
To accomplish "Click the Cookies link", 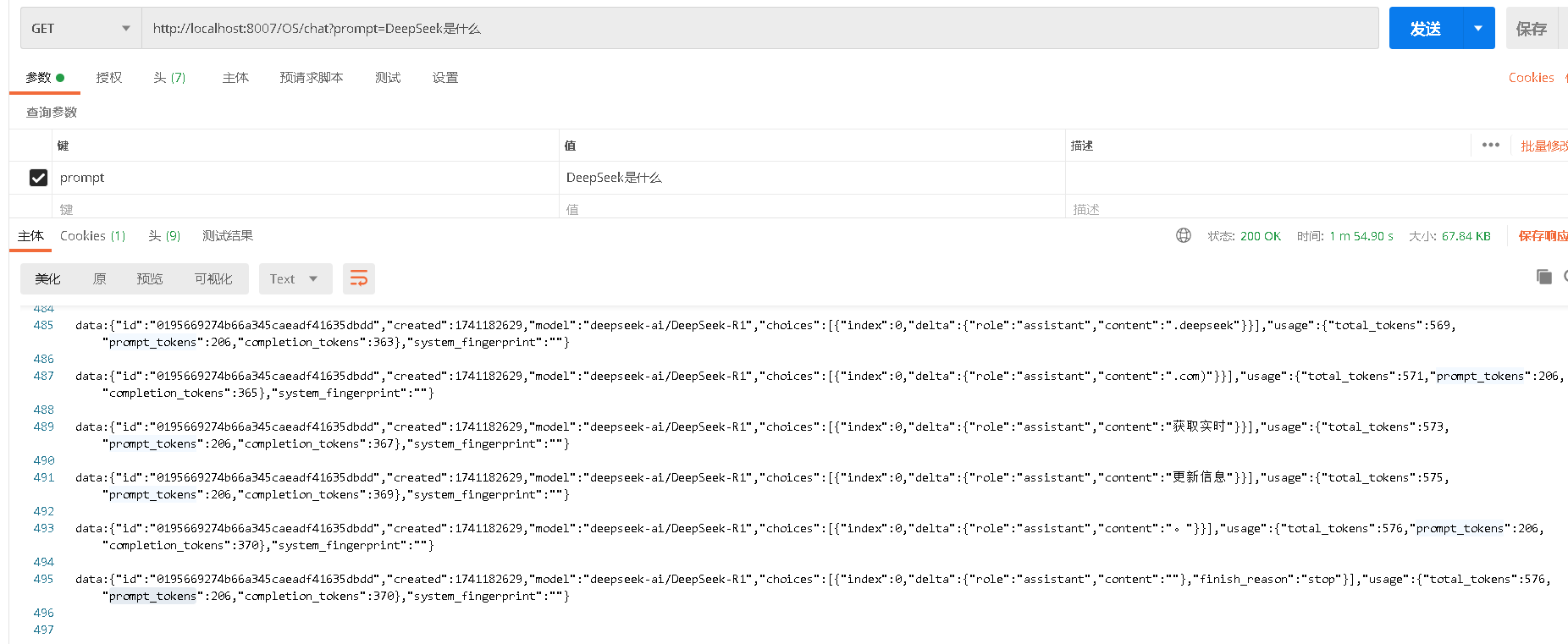I will pyautogui.click(x=1531, y=77).
